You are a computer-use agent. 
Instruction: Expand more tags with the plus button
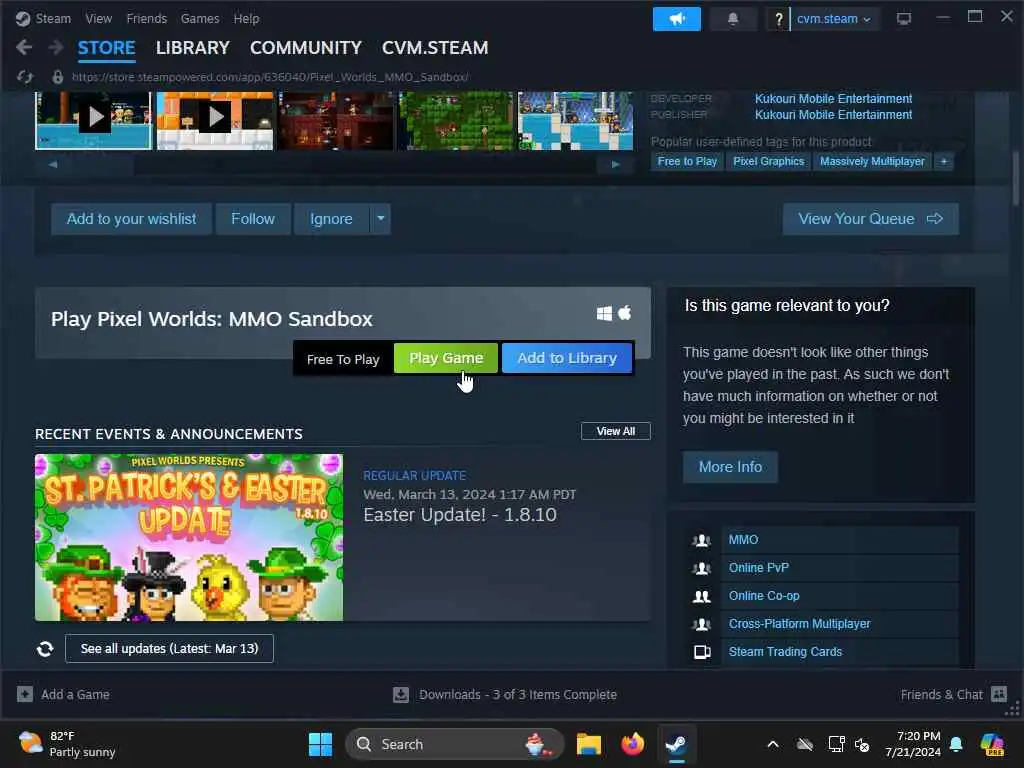(x=944, y=161)
